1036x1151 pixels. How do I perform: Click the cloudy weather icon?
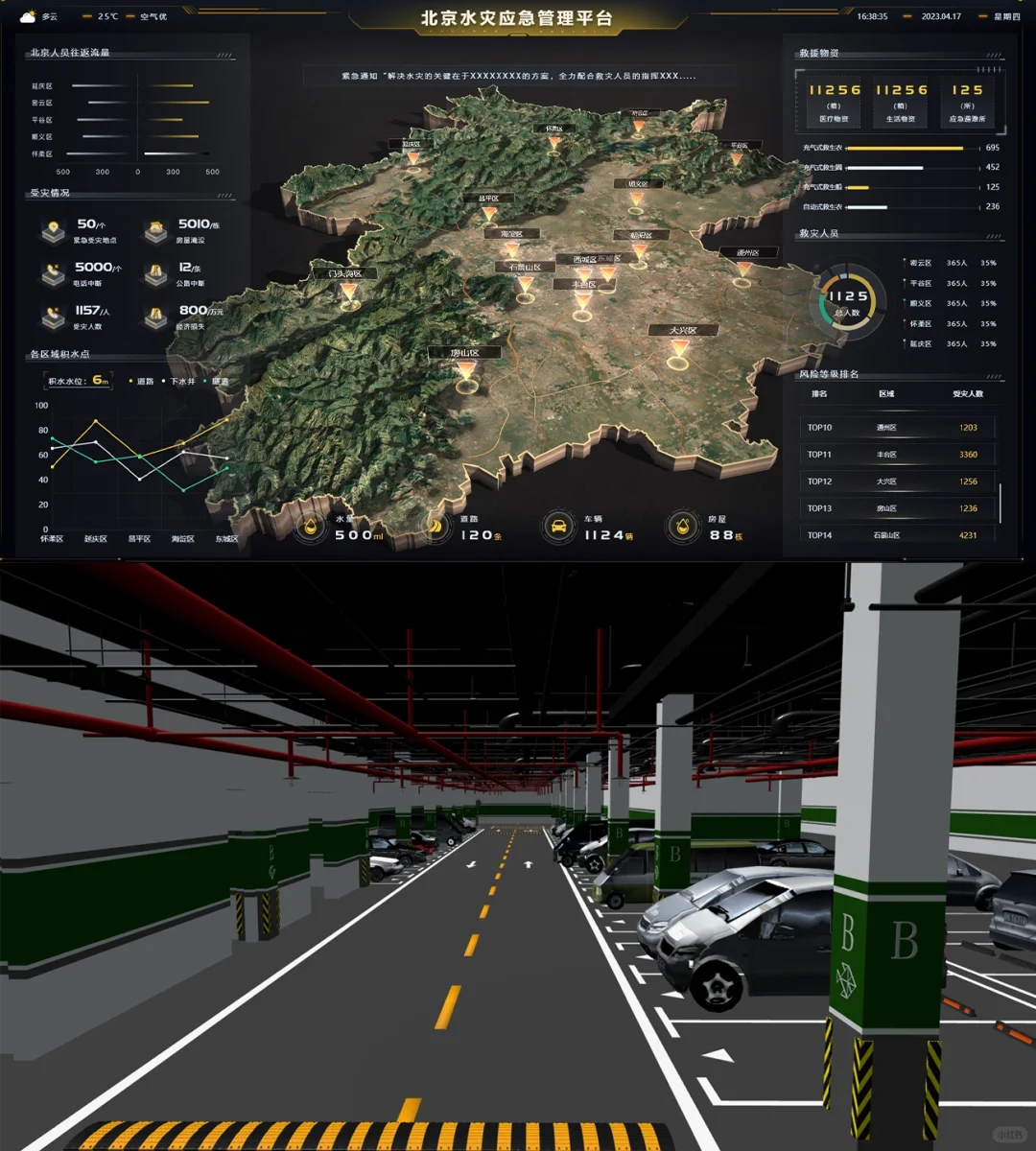tap(28, 16)
